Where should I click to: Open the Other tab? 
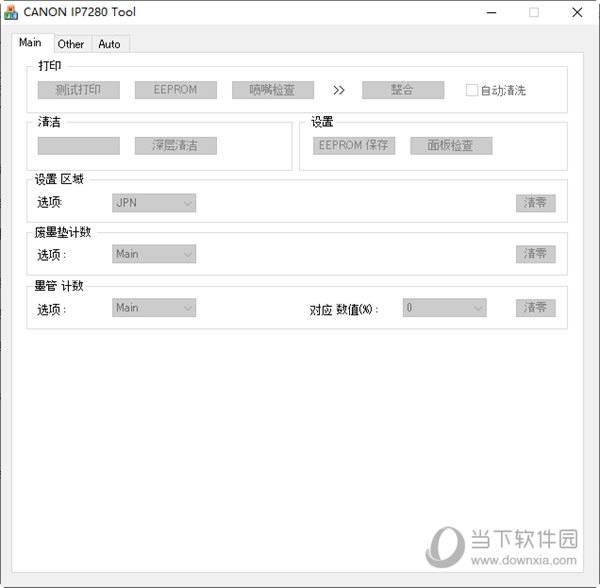coord(72,44)
